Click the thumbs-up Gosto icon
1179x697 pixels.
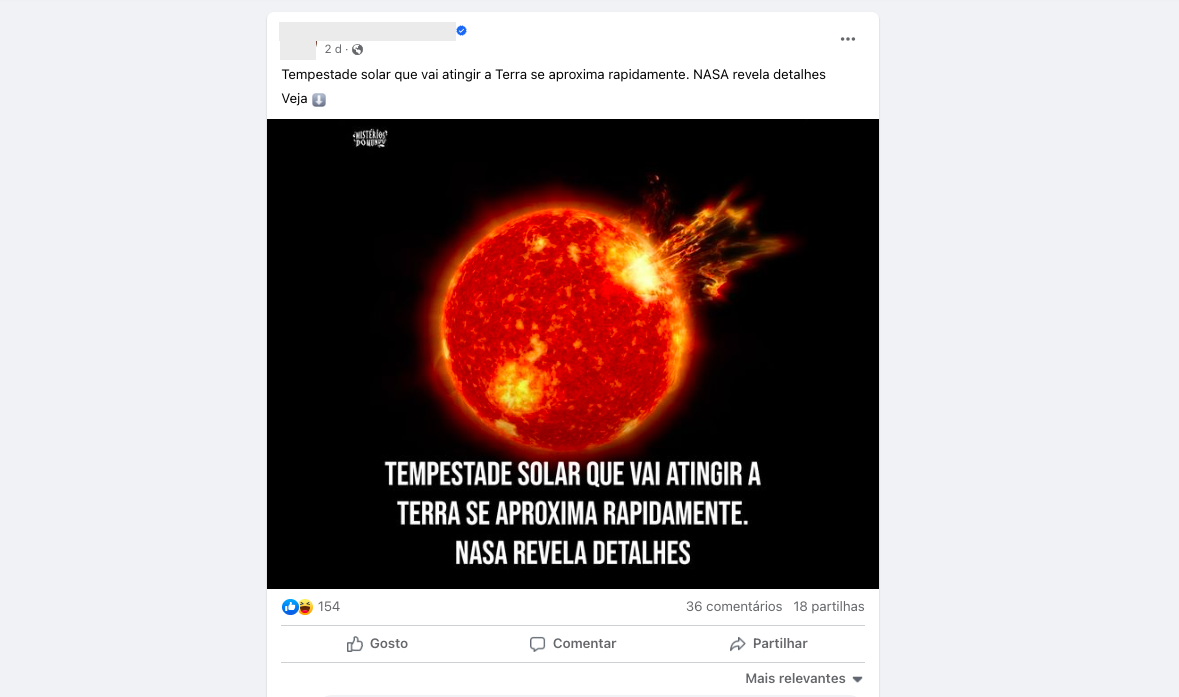pyautogui.click(x=355, y=644)
